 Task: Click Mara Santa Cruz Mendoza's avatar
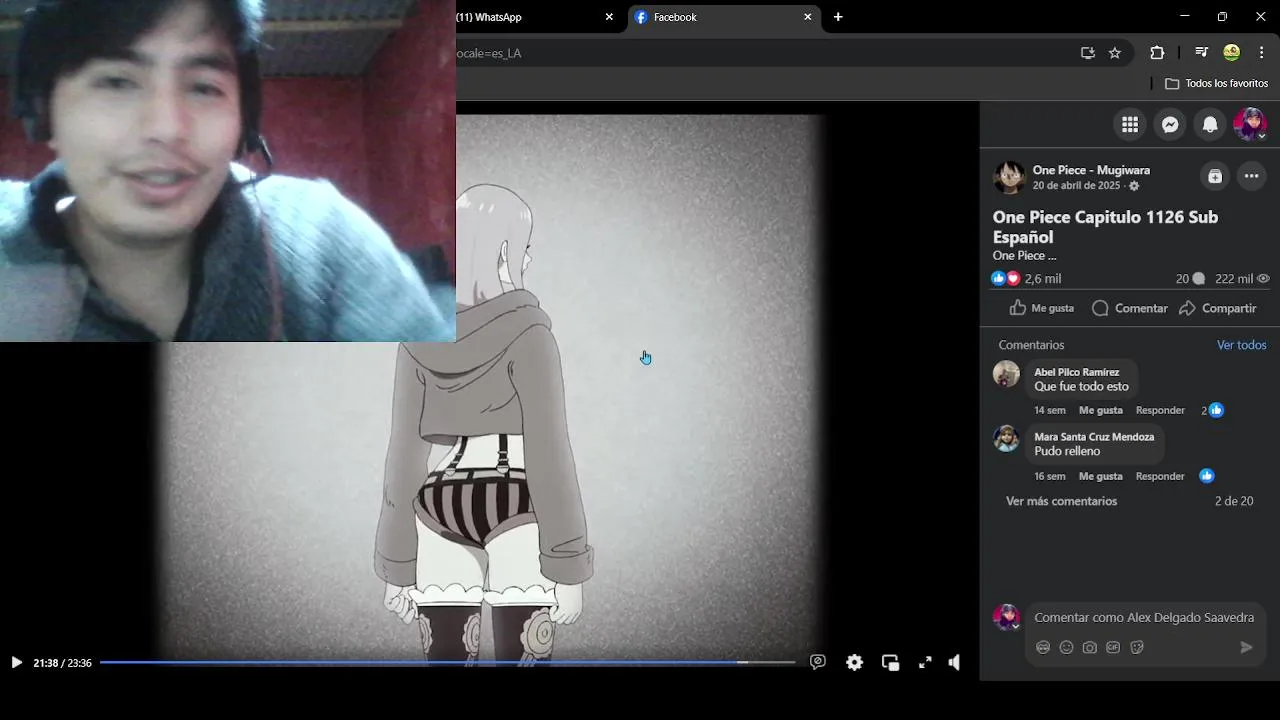click(x=1006, y=439)
